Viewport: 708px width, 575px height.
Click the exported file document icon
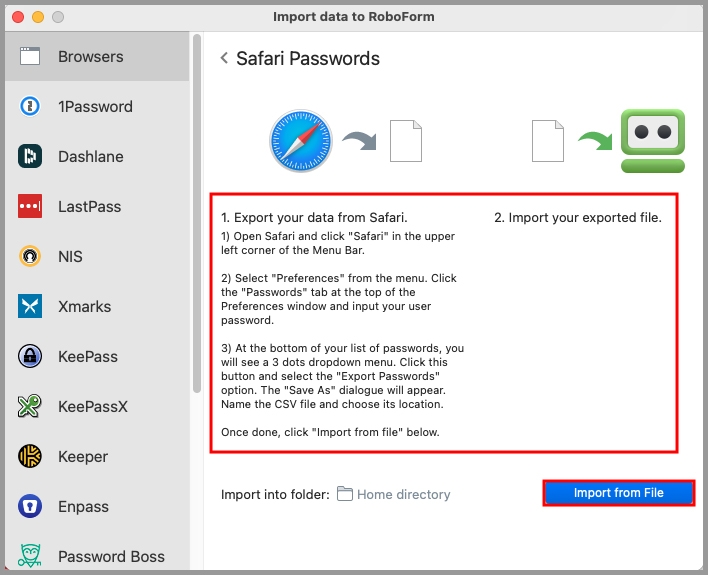tap(406, 141)
